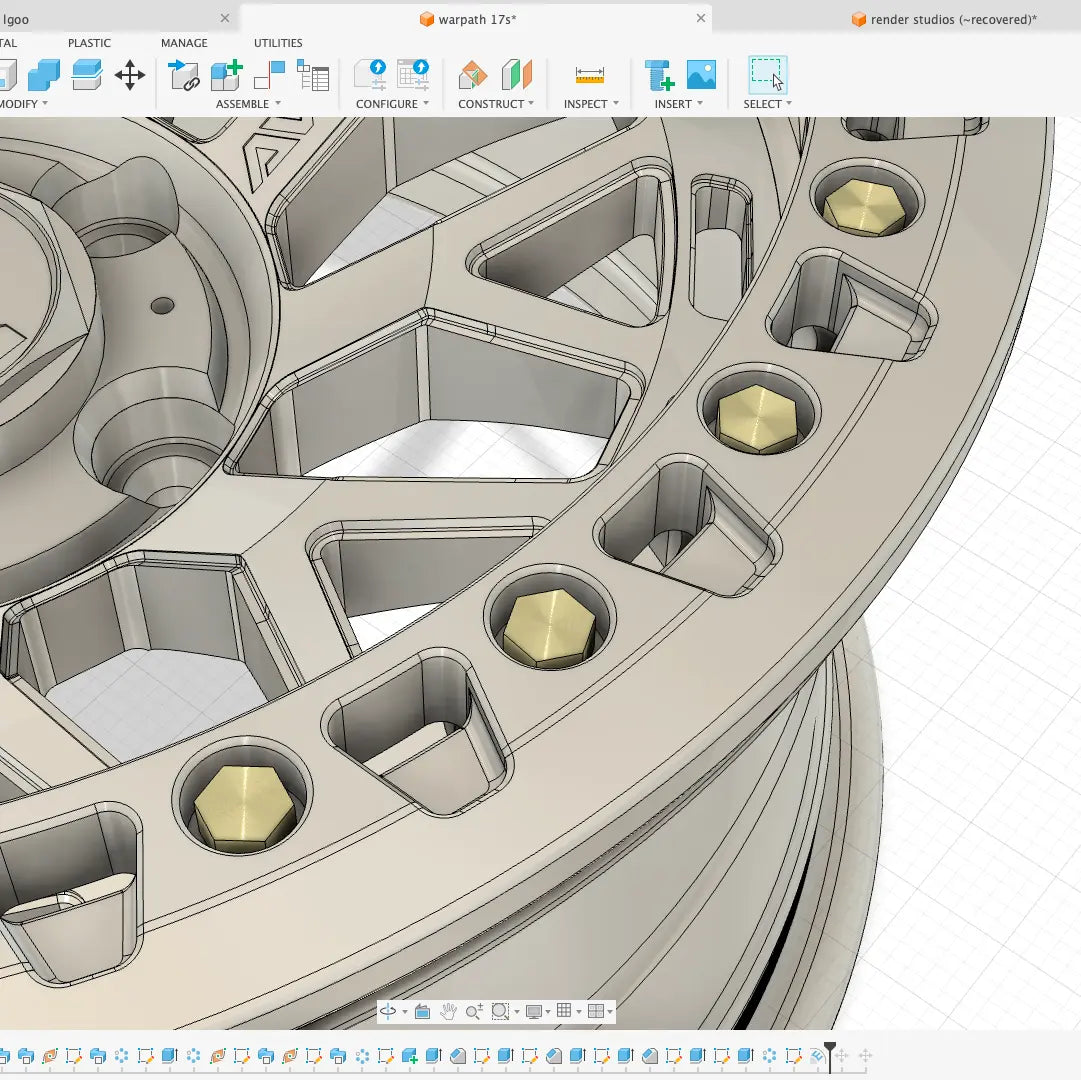Click the bolt insert icon in INSERT group
Screen dimensions: 1081x1080
pyautogui.click(x=658, y=75)
